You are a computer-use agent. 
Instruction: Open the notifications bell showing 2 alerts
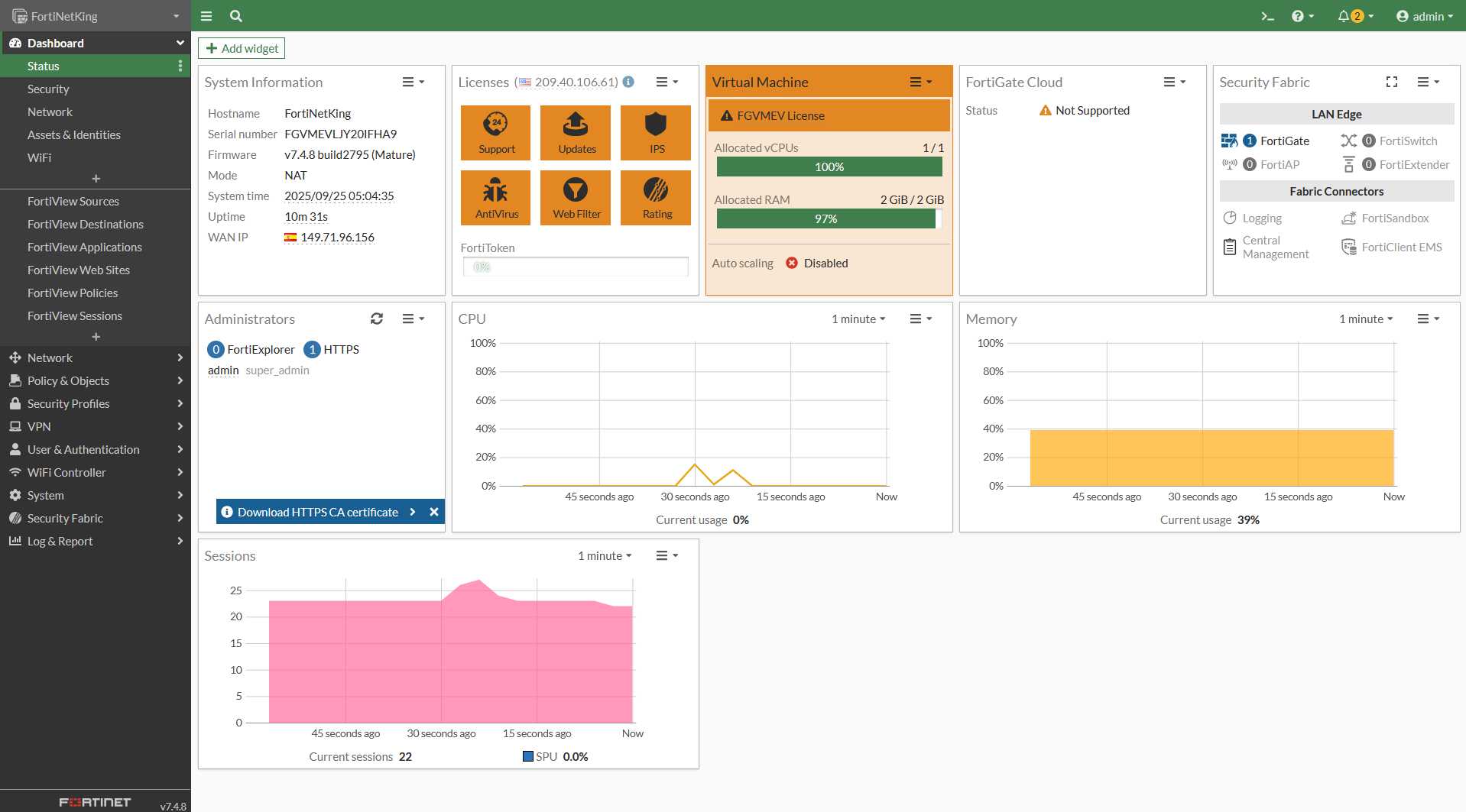(x=1355, y=16)
